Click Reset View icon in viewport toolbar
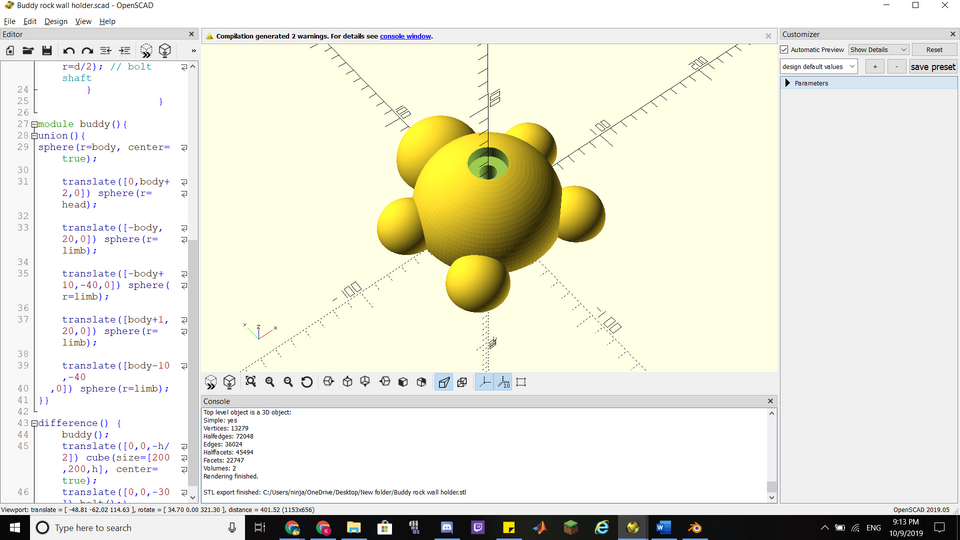Image resolution: width=960 pixels, height=540 pixels. pos(307,382)
